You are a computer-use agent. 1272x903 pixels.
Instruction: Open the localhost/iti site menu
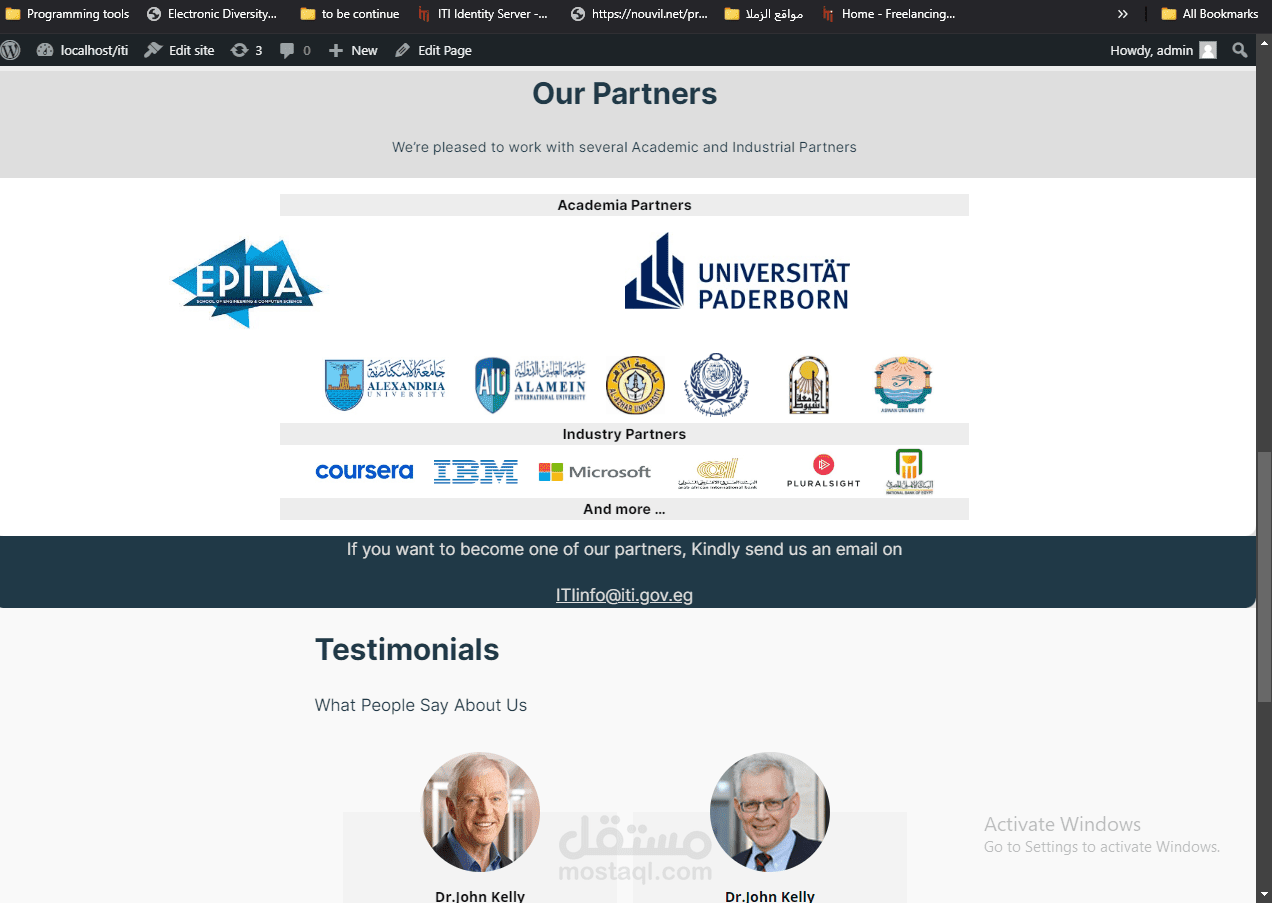pyautogui.click(x=83, y=50)
